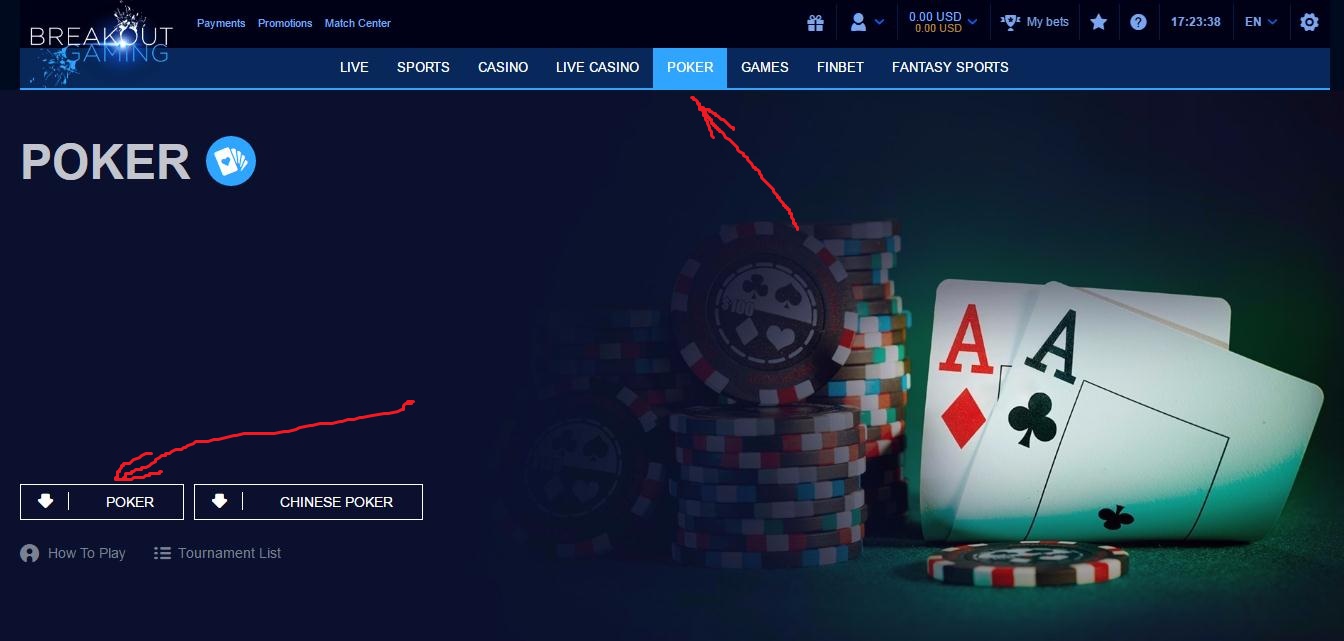The width and height of the screenshot is (1344, 641).
Task: Expand the user account menu
Action: pyautogui.click(x=866, y=22)
